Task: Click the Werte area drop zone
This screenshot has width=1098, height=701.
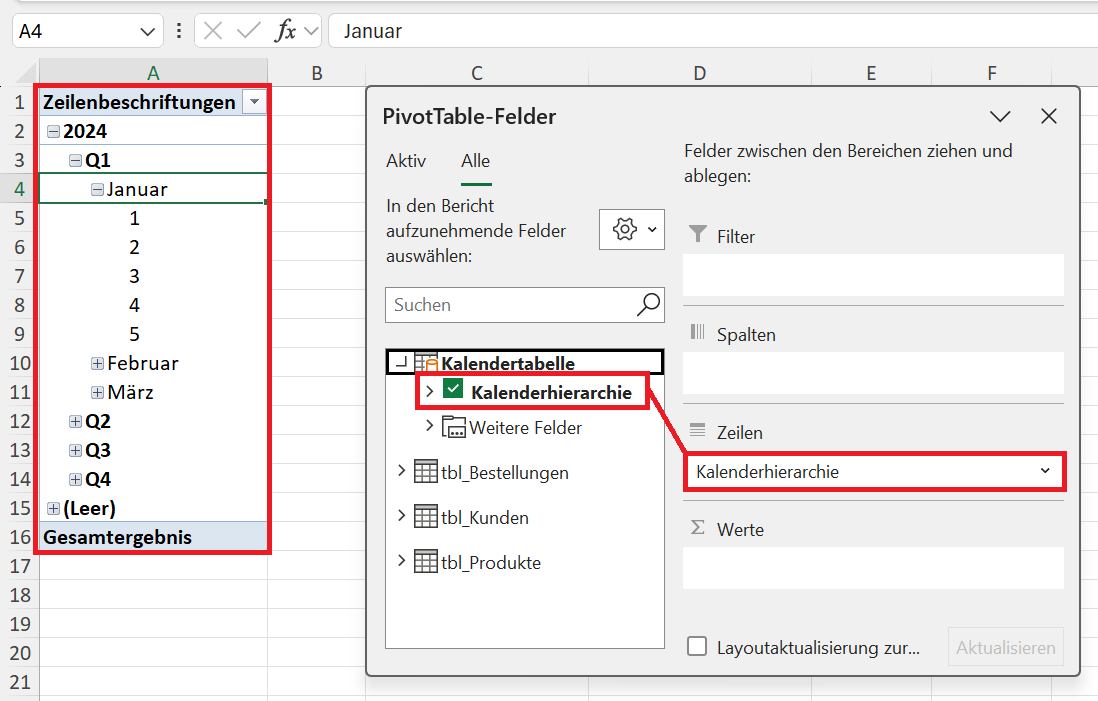Action: coord(873,568)
